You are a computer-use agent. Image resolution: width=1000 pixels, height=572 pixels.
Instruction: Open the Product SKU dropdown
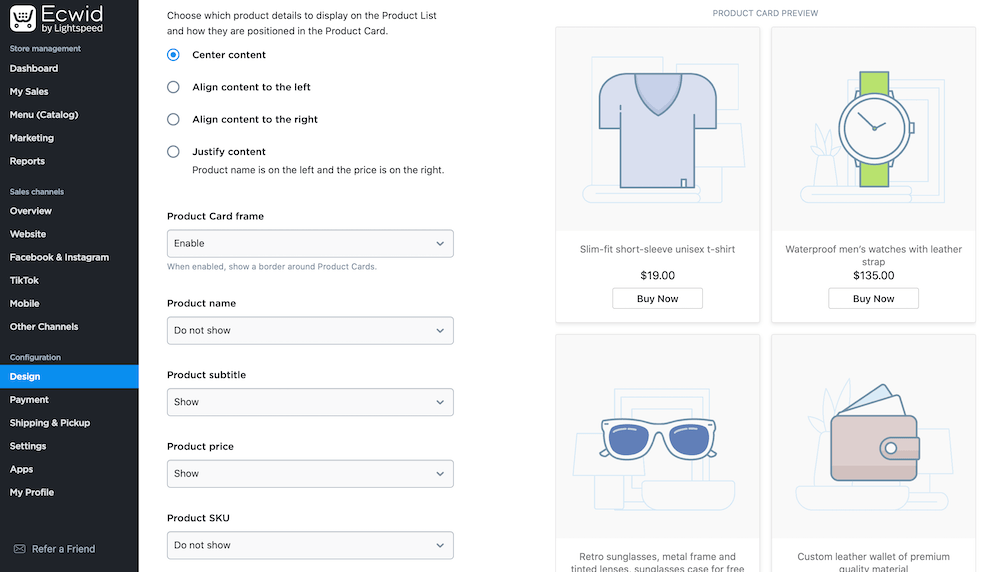point(310,545)
